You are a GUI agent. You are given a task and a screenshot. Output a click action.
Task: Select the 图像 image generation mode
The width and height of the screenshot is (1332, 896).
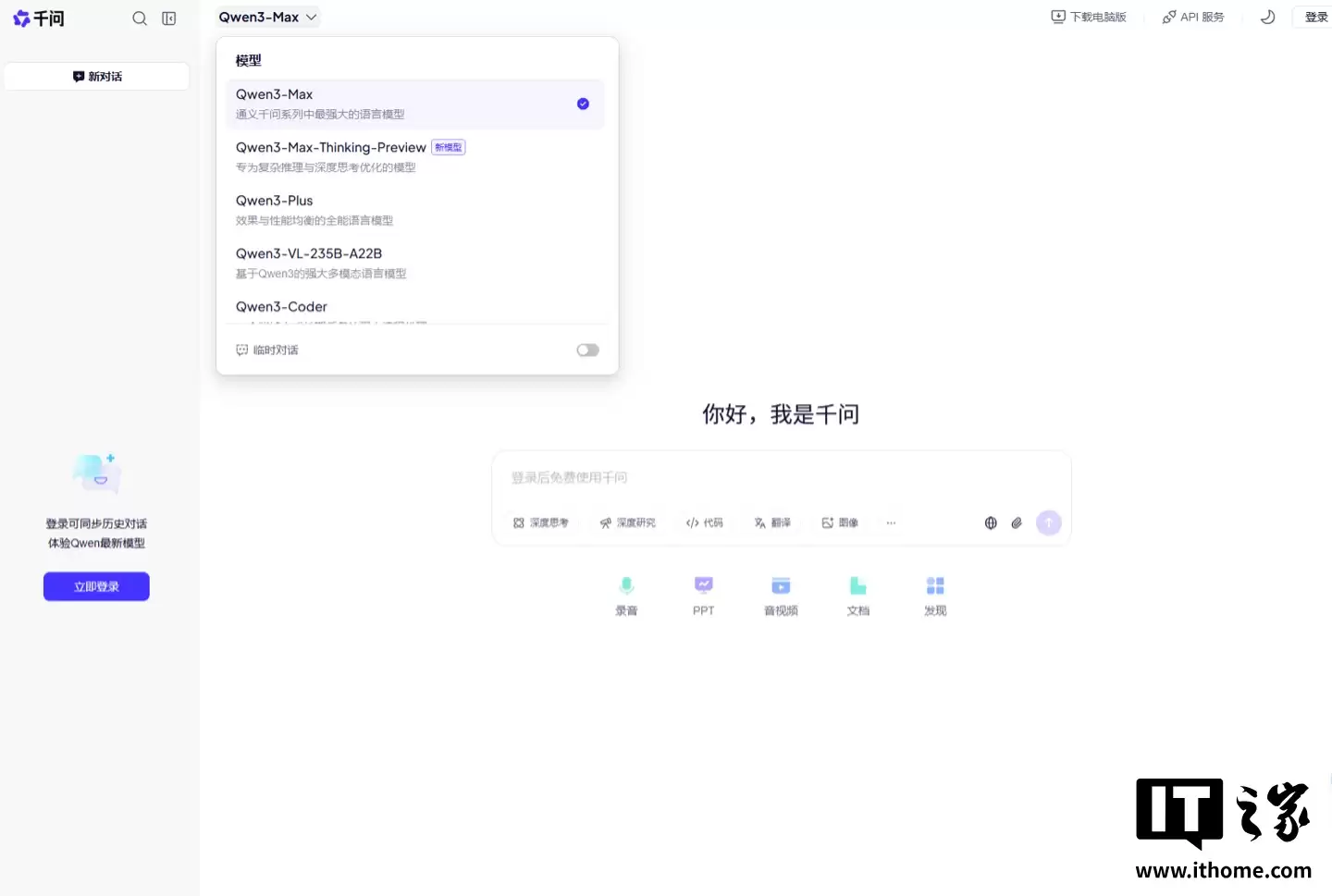839,522
